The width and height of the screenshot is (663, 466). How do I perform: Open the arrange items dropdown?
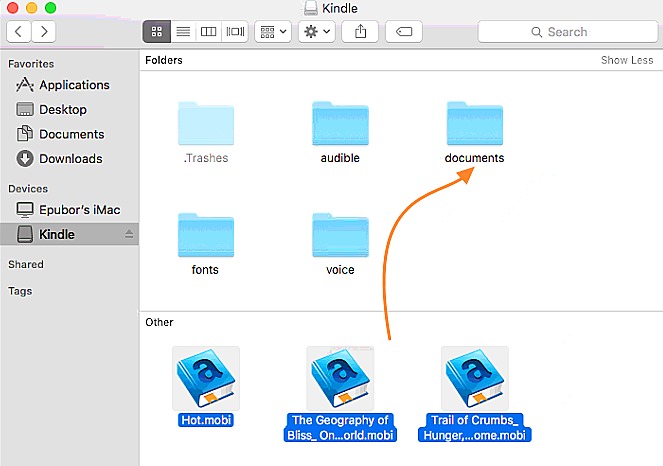(273, 32)
